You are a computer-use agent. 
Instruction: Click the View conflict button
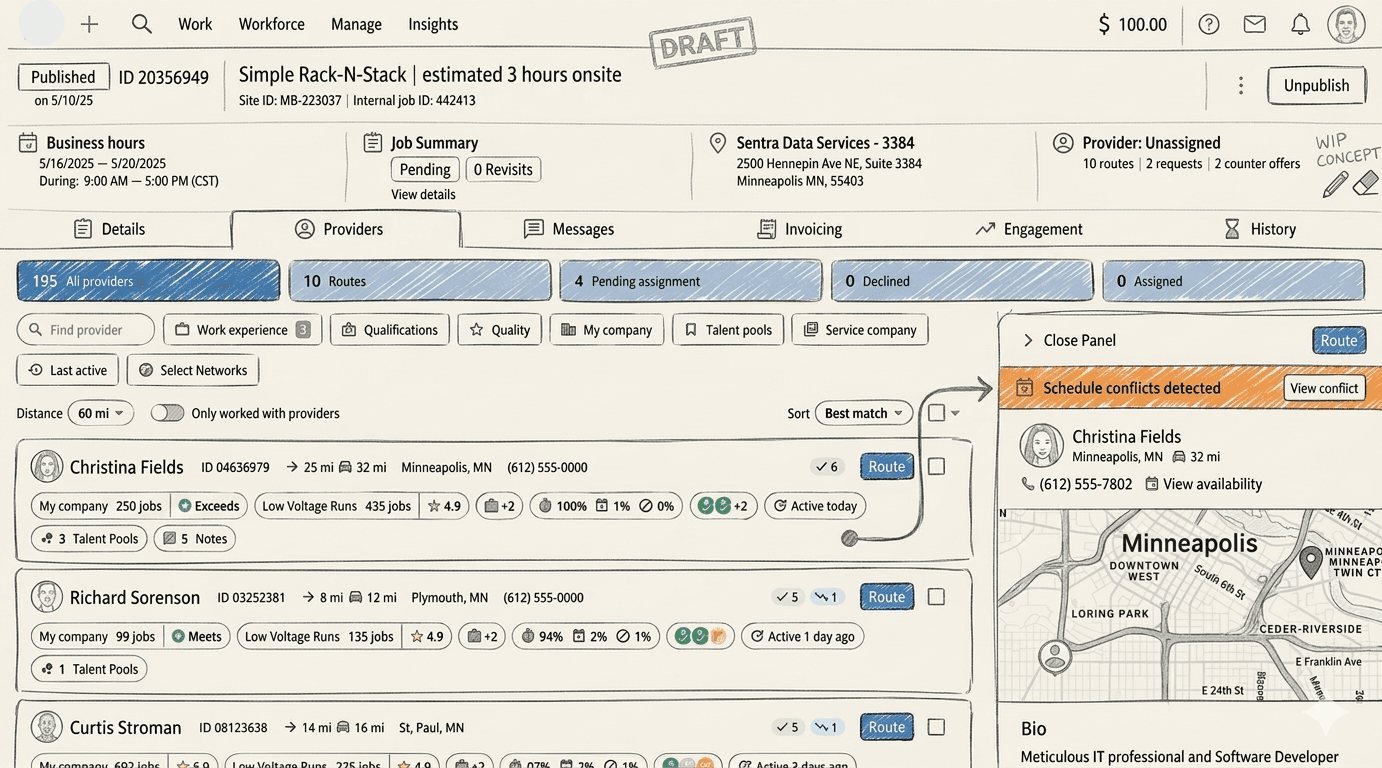pos(1324,388)
